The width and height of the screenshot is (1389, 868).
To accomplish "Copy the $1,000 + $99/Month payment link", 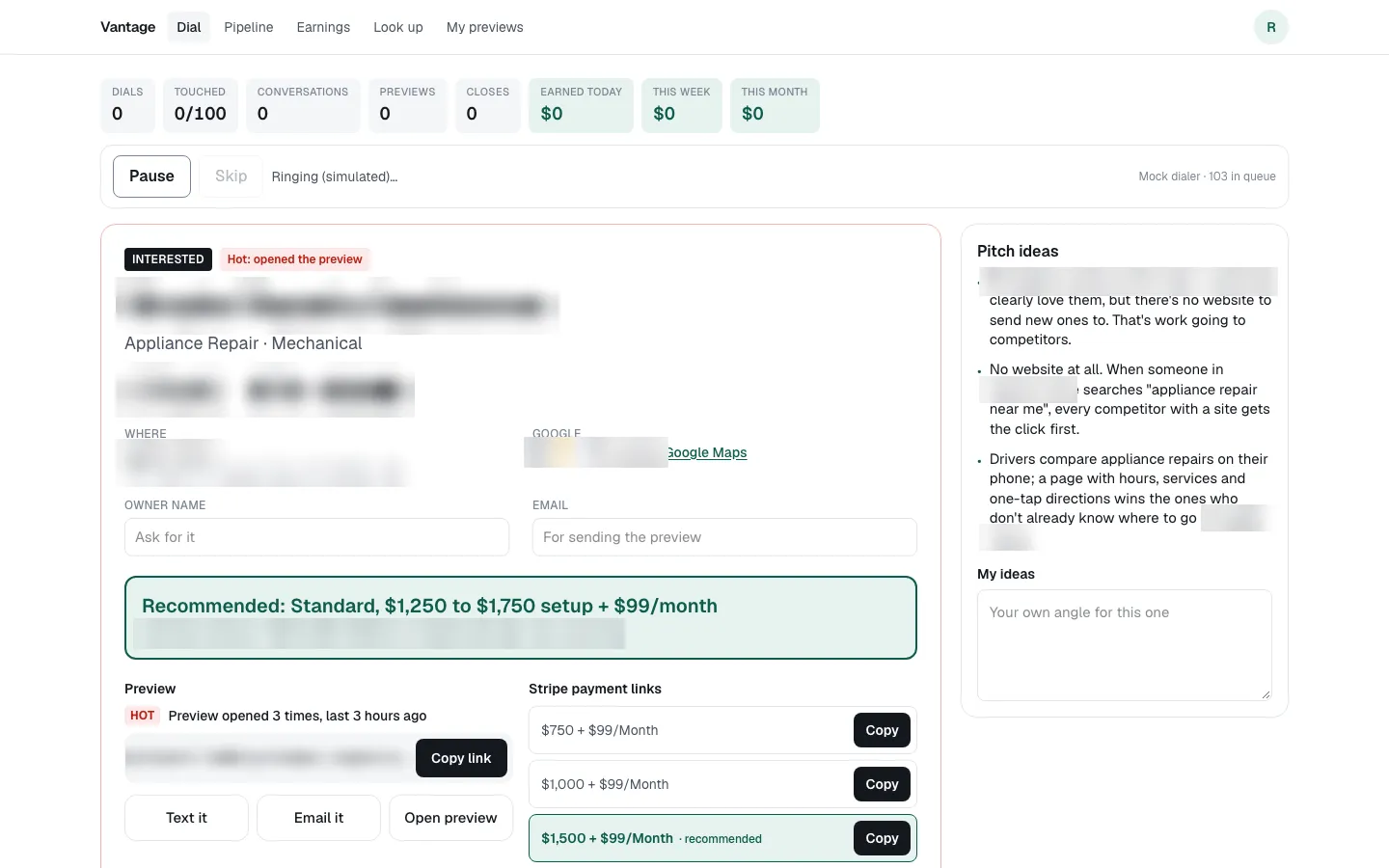I will click(882, 784).
